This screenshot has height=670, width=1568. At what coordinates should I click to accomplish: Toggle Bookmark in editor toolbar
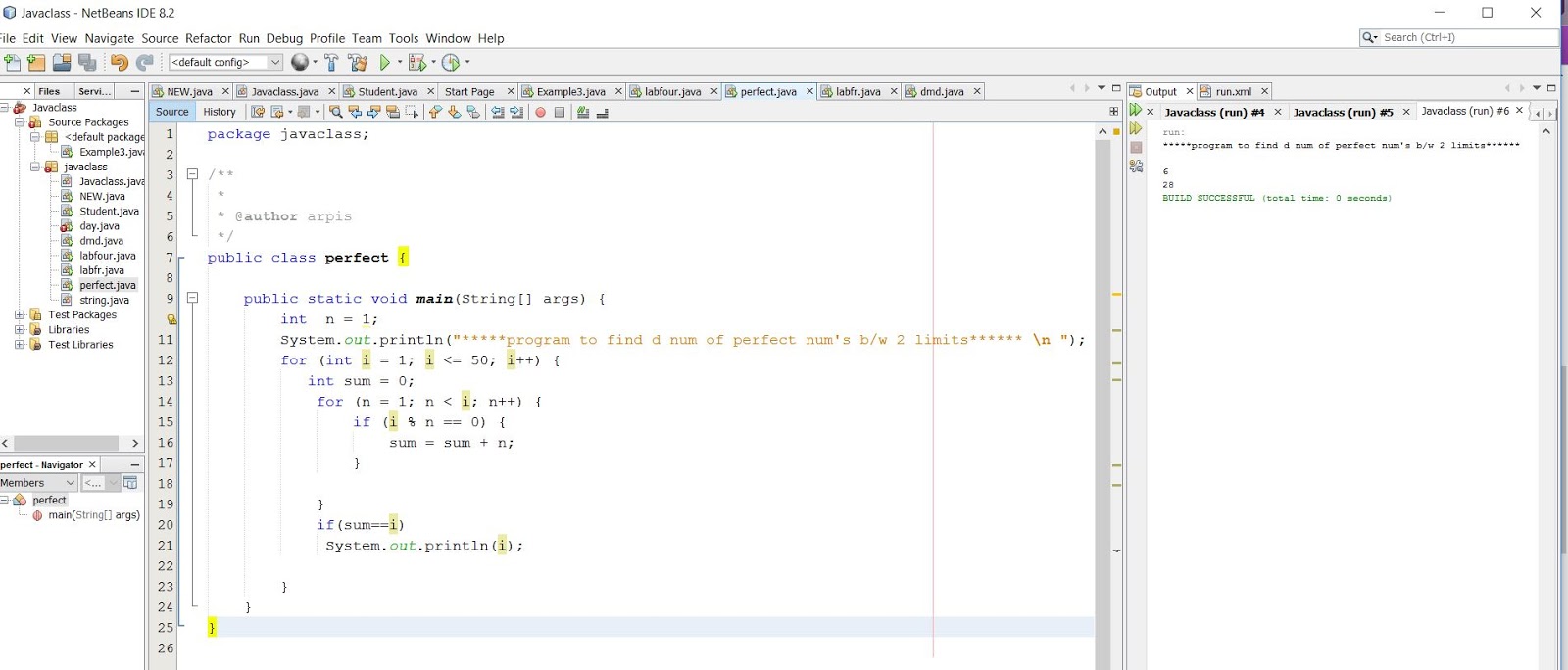coord(473,112)
